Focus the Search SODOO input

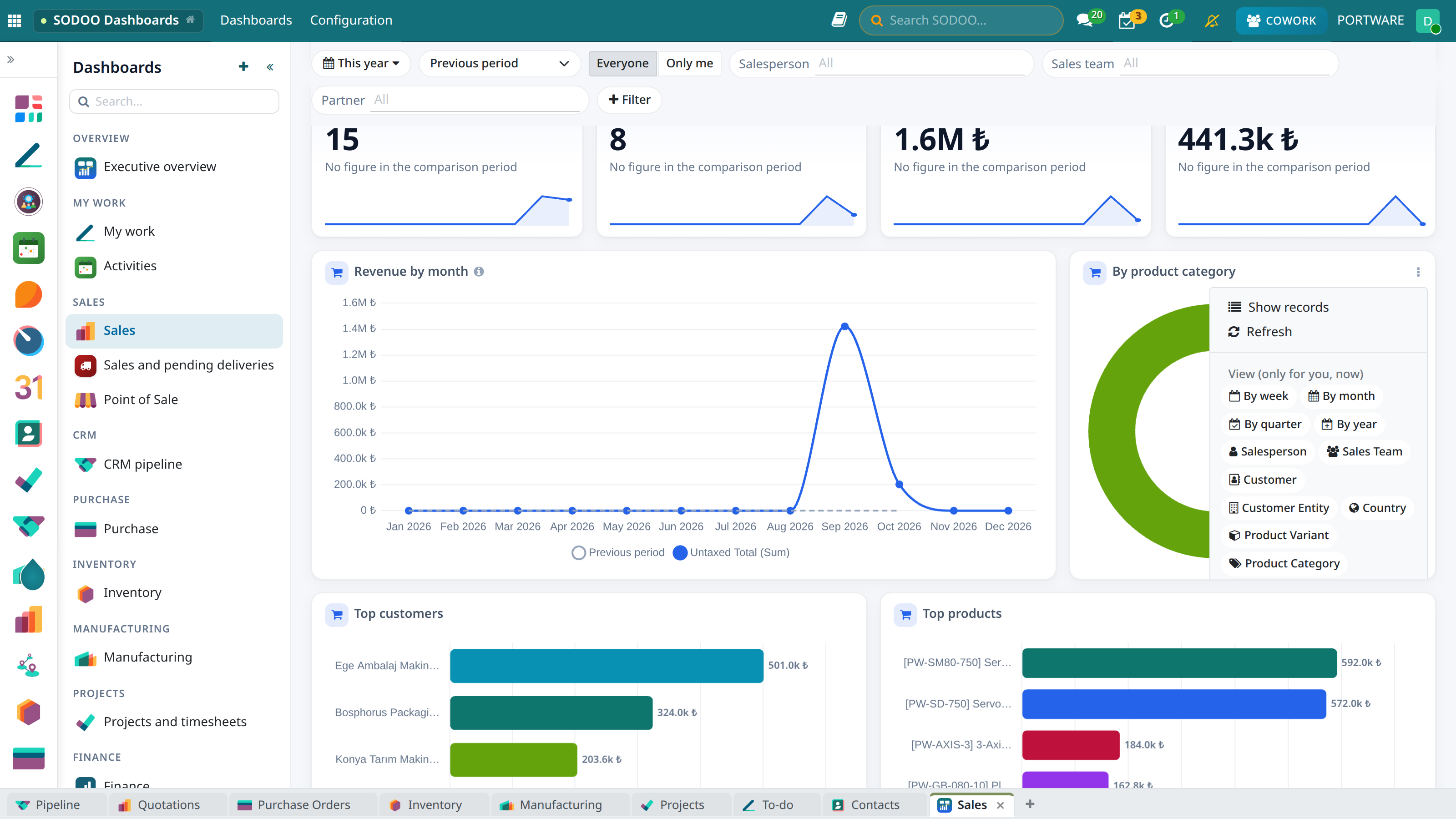click(x=961, y=20)
